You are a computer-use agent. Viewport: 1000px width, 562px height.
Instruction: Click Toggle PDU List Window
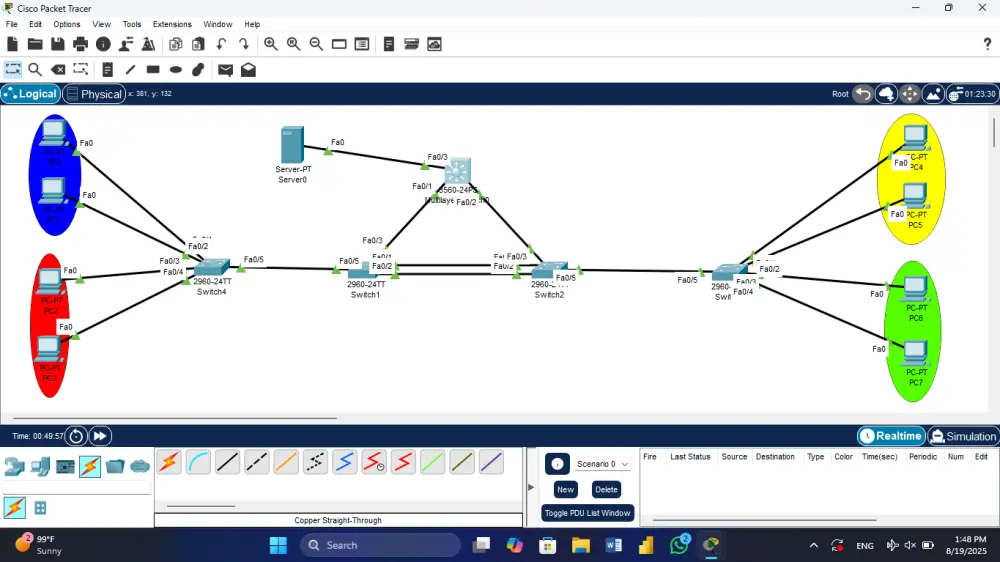[587, 513]
